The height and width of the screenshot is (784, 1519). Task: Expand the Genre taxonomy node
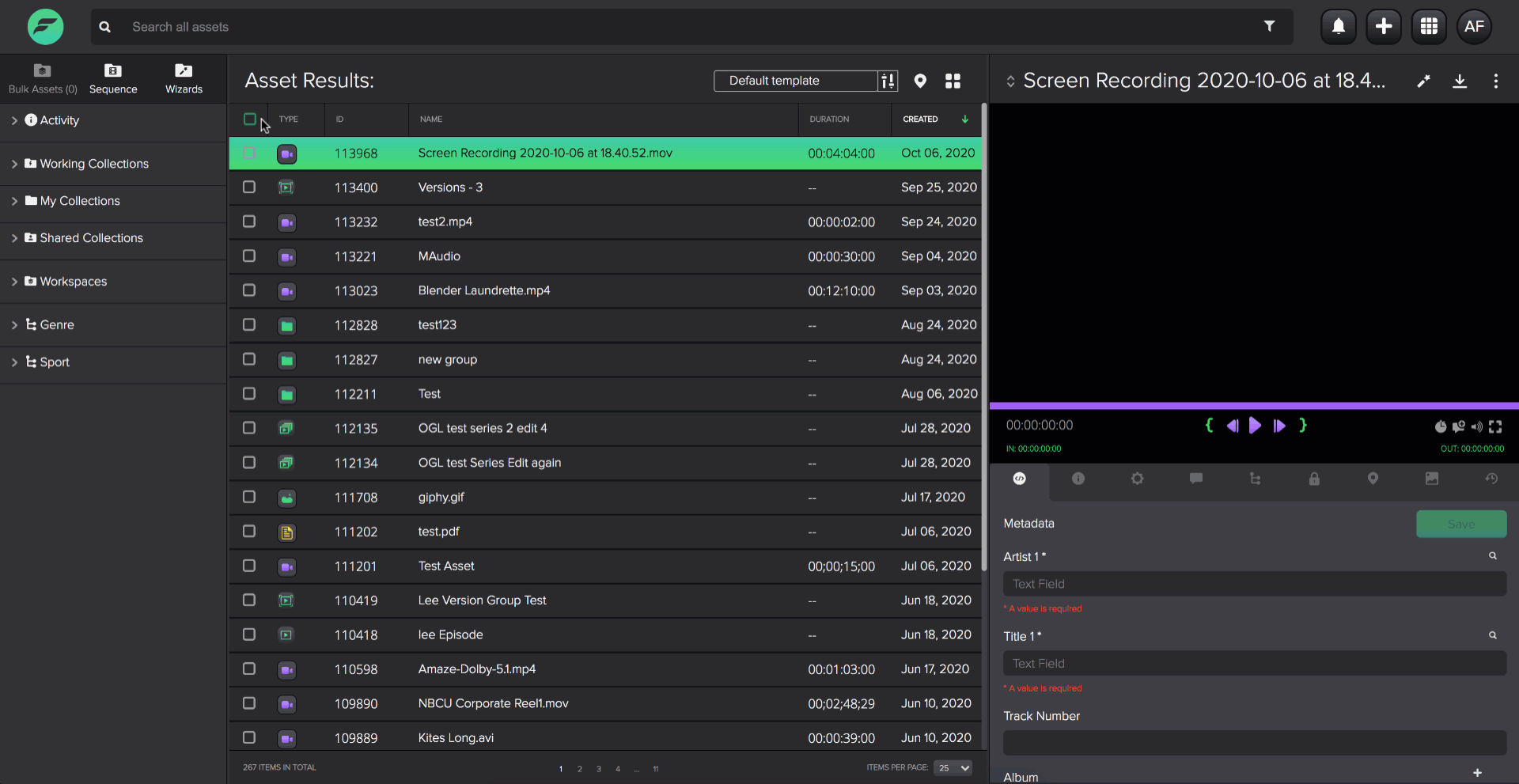point(14,325)
